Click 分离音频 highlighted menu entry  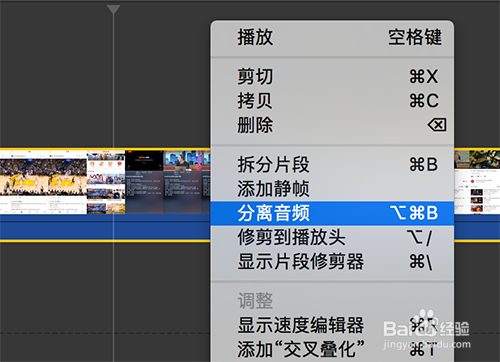pos(332,213)
